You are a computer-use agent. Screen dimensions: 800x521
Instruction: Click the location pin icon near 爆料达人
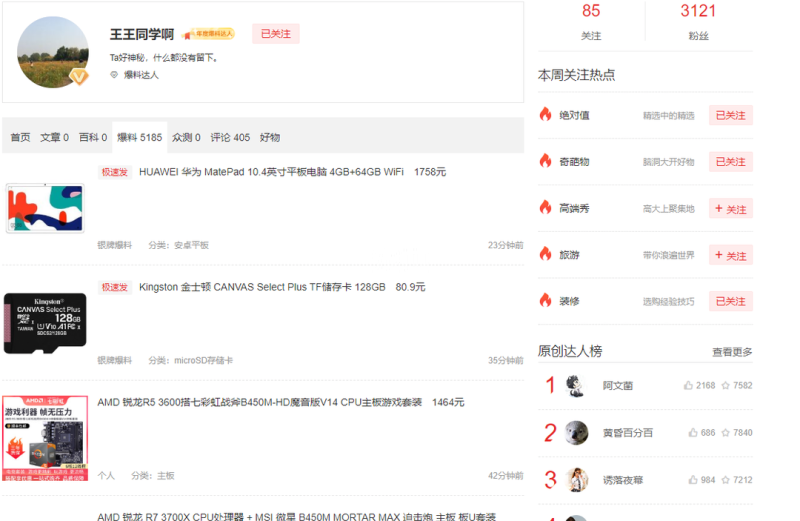click(x=114, y=75)
